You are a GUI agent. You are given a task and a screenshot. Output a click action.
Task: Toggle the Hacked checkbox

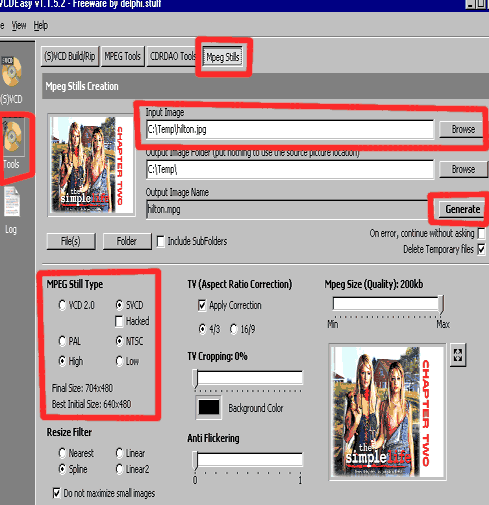[119, 321]
